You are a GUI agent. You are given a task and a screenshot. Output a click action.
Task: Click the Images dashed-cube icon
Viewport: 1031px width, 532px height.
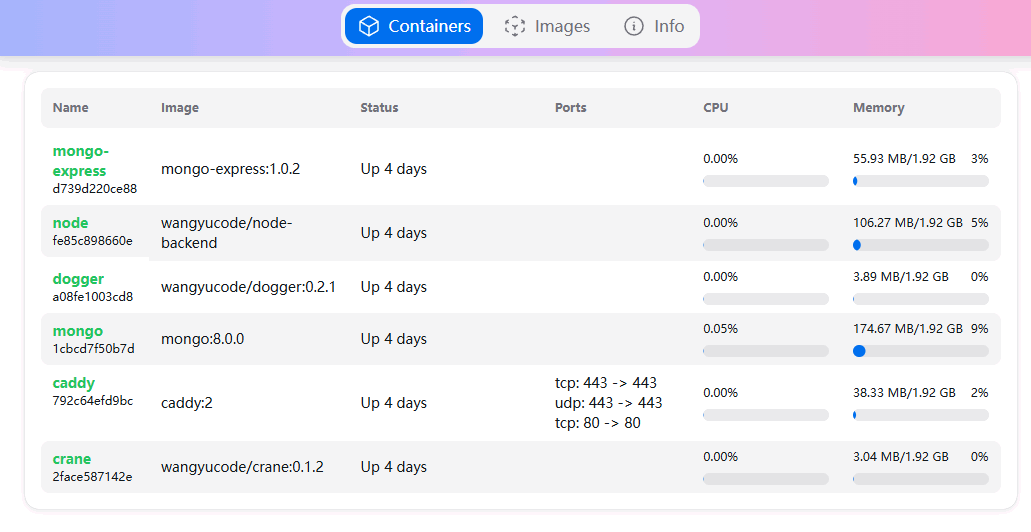point(515,26)
